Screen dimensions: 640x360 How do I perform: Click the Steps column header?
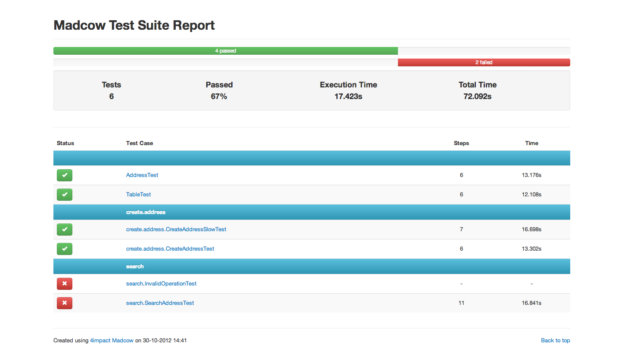click(461, 143)
